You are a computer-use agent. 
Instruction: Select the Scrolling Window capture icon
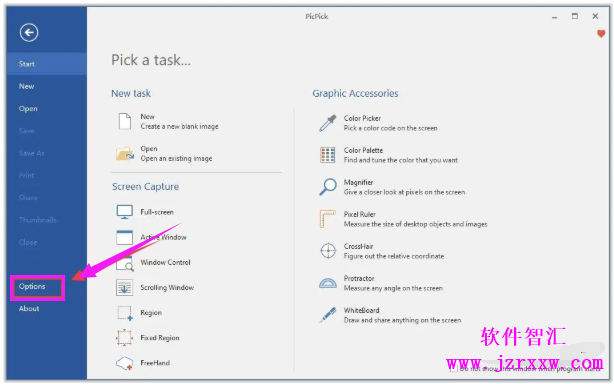click(x=125, y=288)
